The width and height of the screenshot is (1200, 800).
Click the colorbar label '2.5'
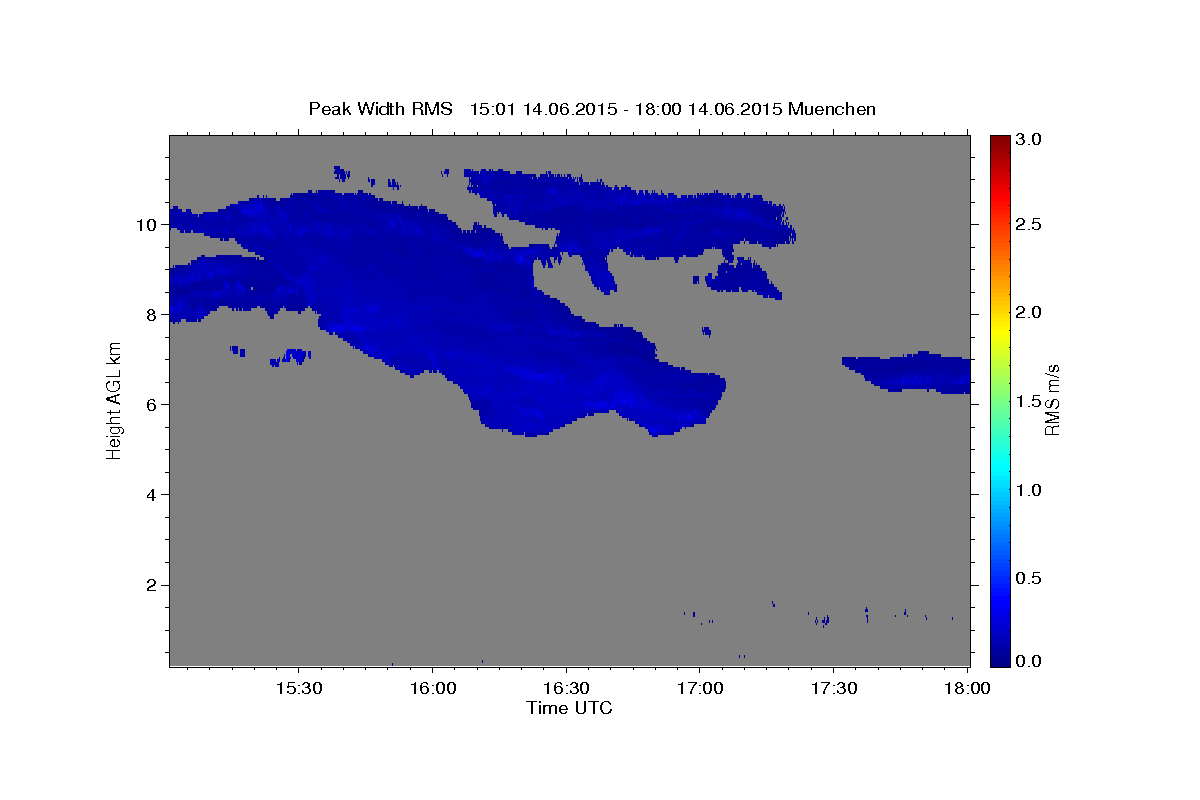click(1030, 224)
